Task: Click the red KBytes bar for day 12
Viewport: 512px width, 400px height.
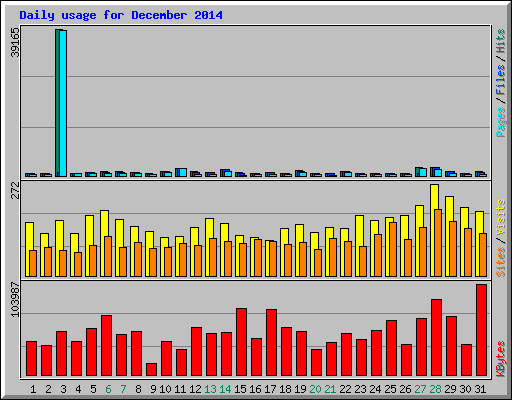Action: pyautogui.click(x=196, y=352)
